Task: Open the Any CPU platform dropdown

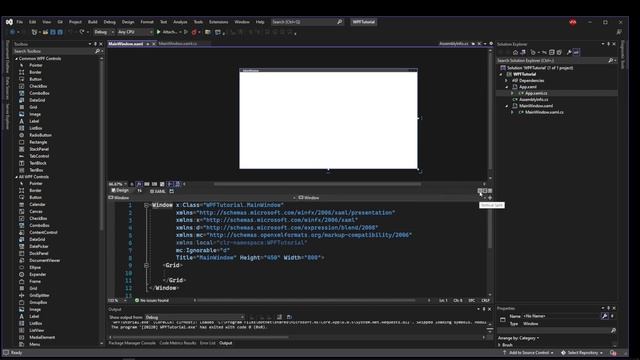Action: pos(135,32)
